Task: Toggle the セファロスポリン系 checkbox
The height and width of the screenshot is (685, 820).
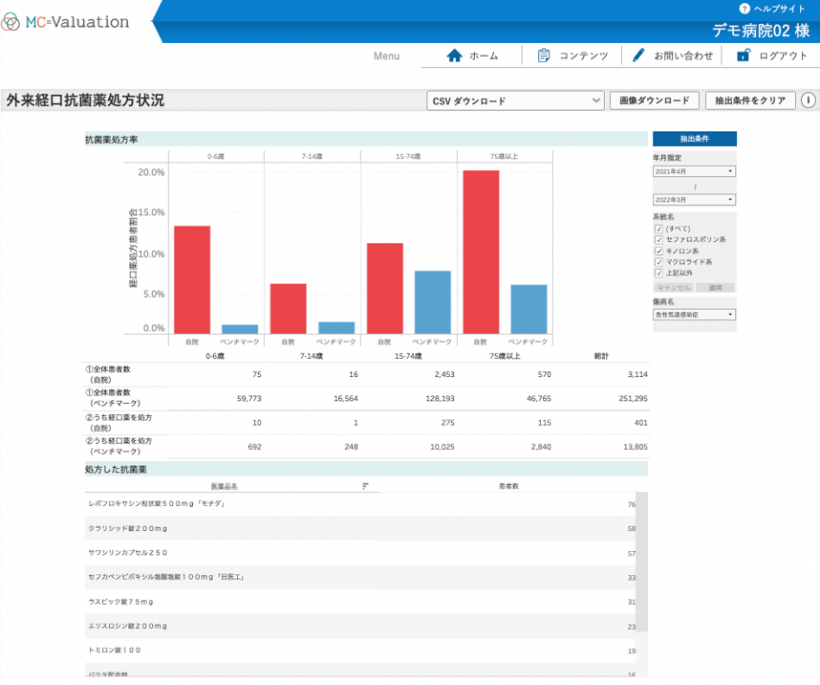Action: (x=658, y=239)
